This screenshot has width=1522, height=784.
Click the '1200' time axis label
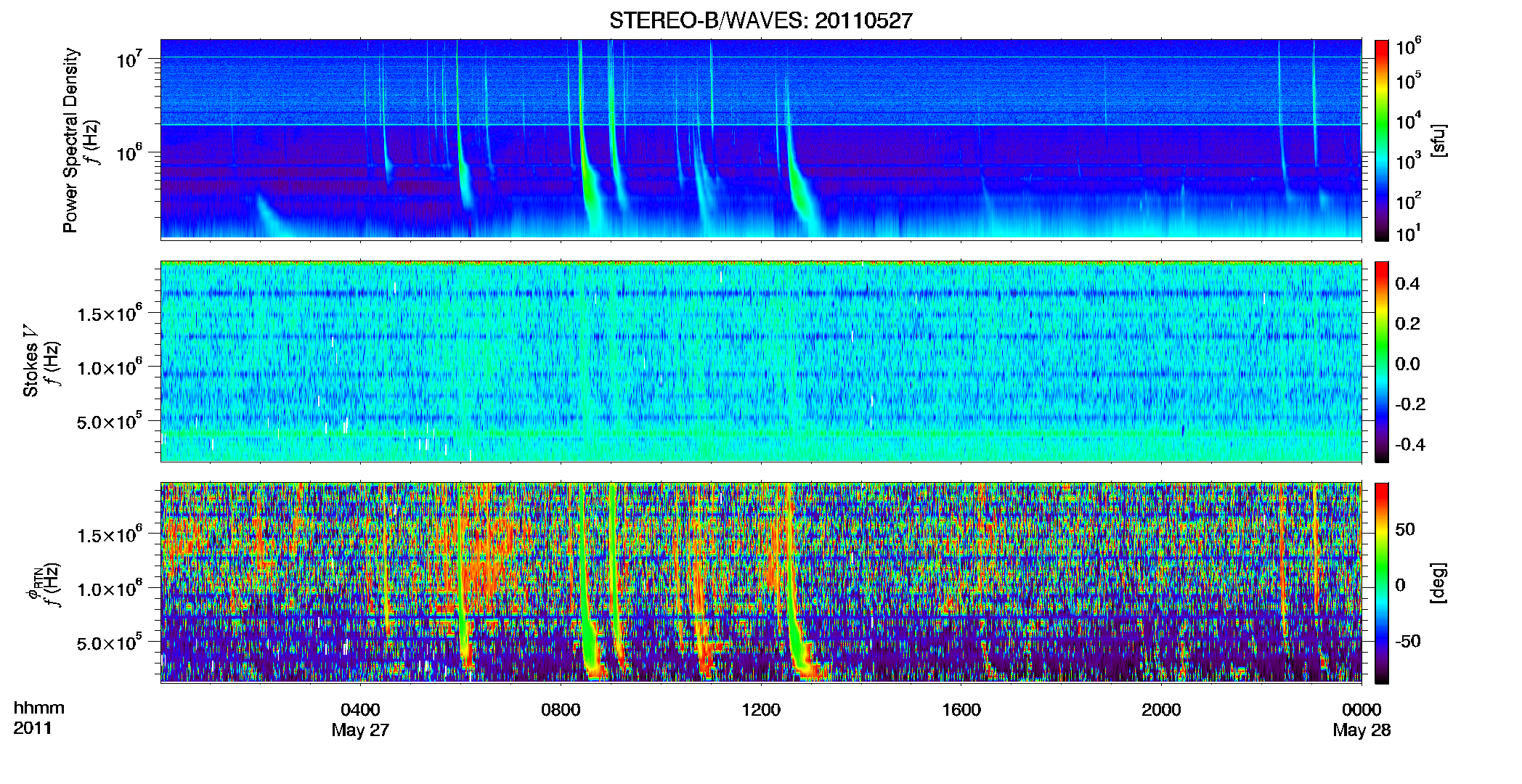(x=761, y=710)
